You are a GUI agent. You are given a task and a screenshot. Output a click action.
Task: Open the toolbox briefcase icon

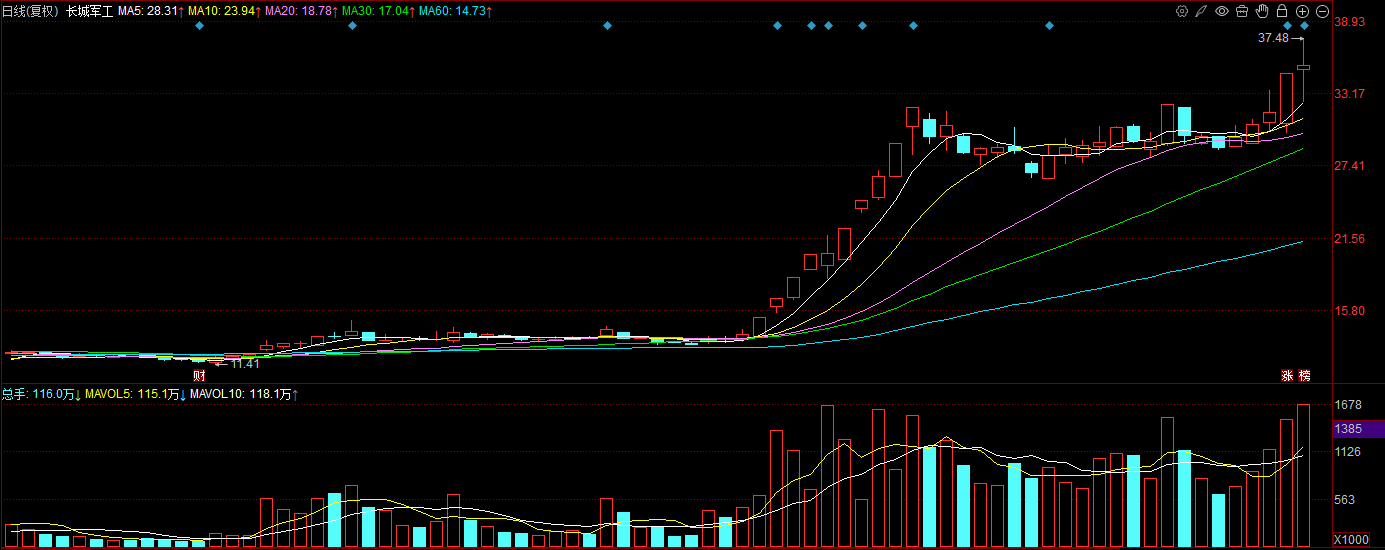(1241, 11)
